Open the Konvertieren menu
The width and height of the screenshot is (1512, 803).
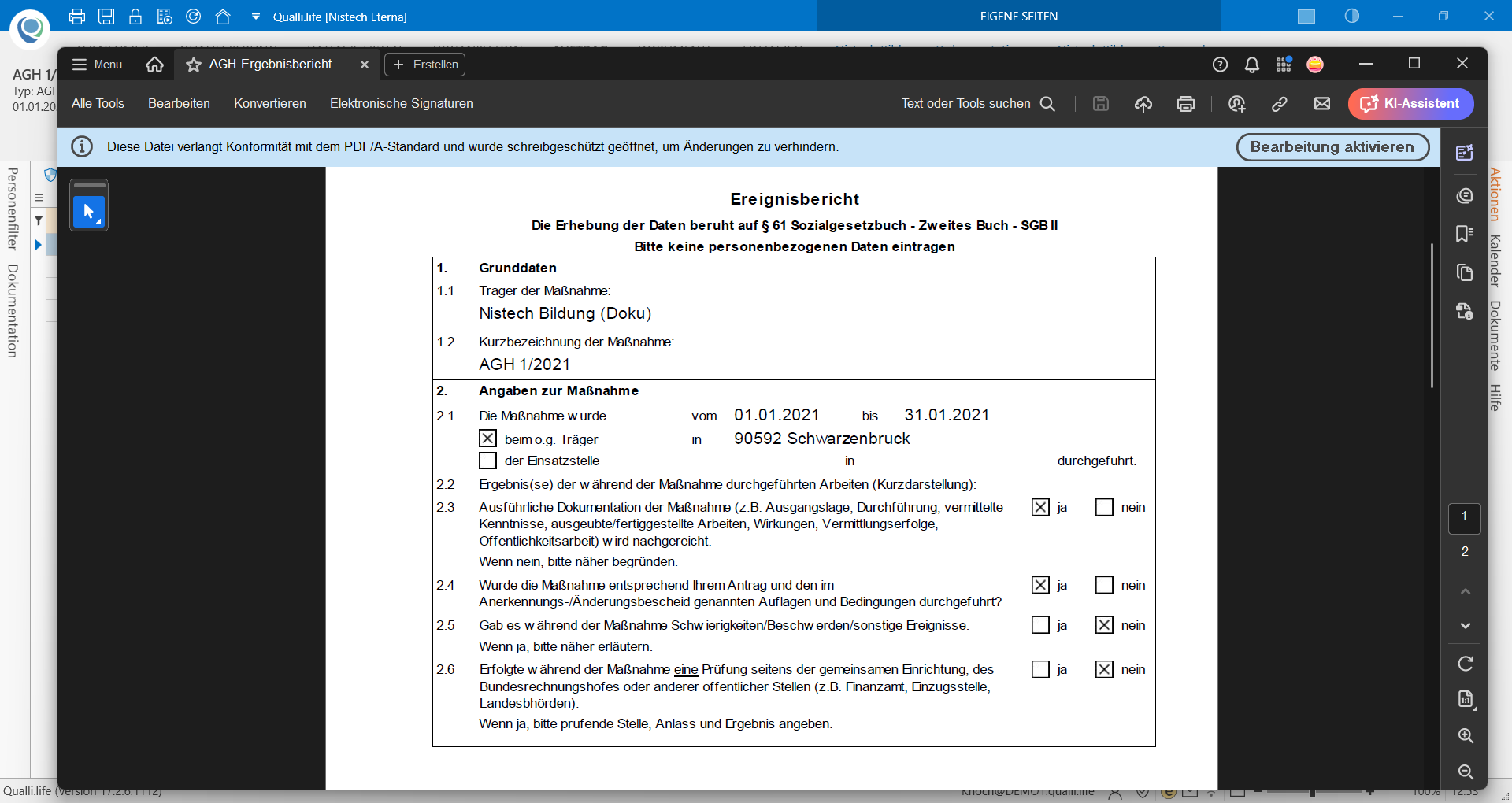pyautogui.click(x=270, y=103)
